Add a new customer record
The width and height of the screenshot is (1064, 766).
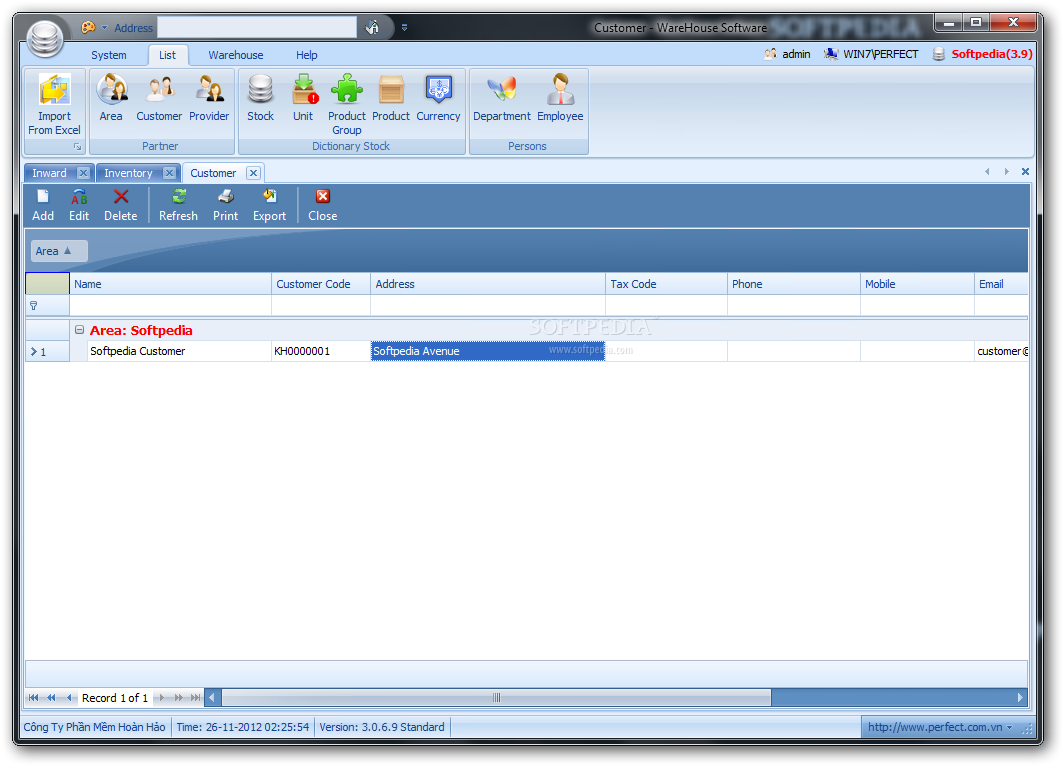point(43,206)
